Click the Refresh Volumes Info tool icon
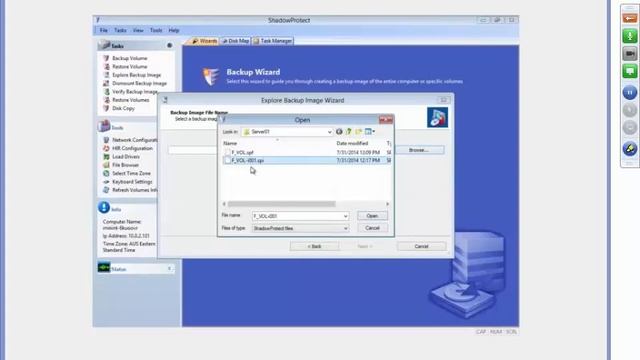 [106, 190]
